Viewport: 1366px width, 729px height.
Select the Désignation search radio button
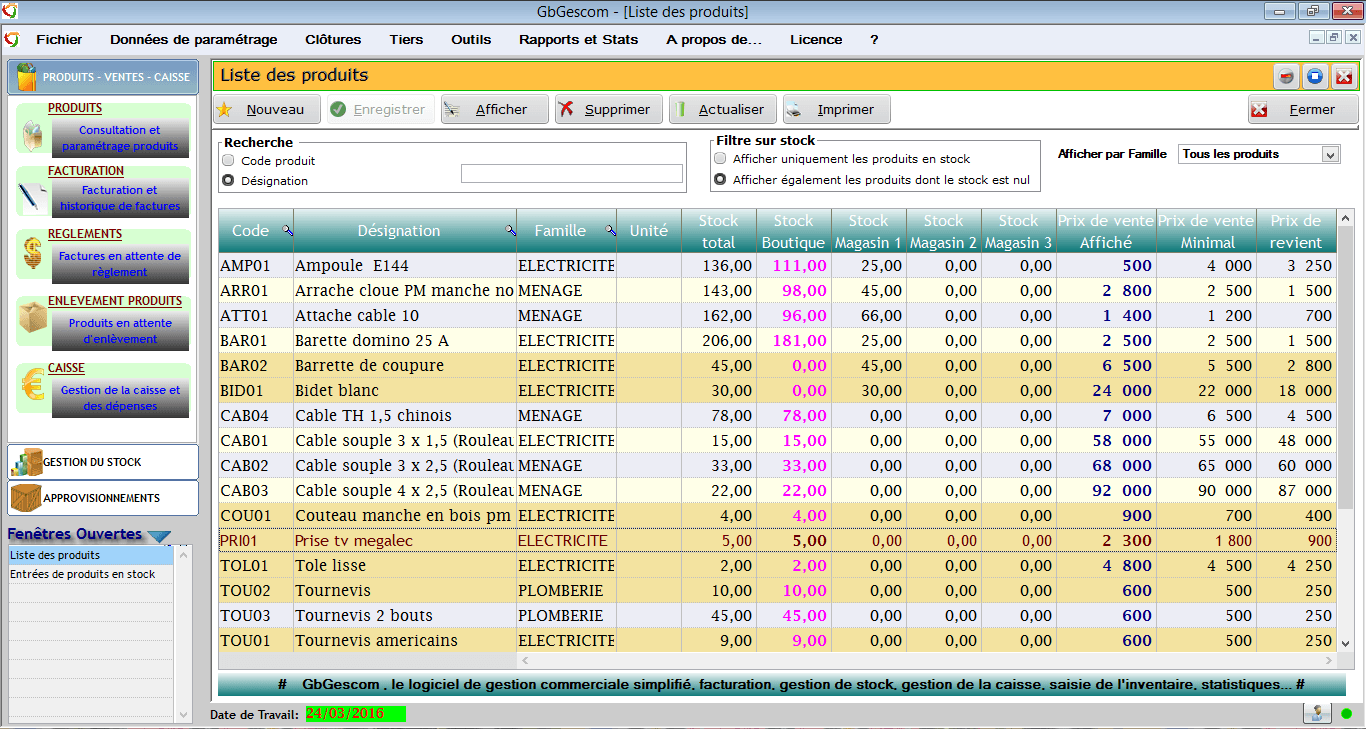[x=228, y=181]
